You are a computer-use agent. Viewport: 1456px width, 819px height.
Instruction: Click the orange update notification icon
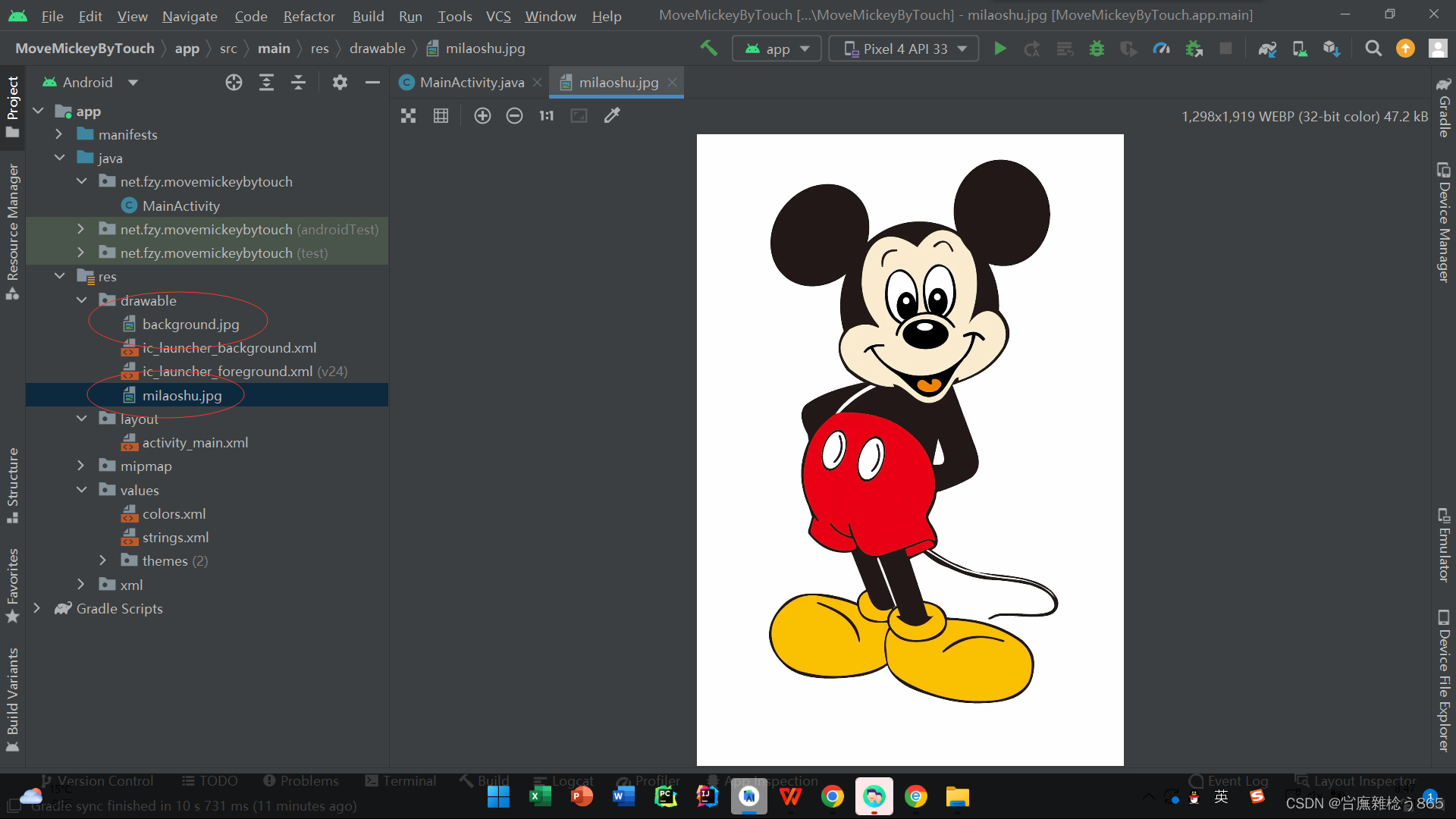(x=1405, y=49)
